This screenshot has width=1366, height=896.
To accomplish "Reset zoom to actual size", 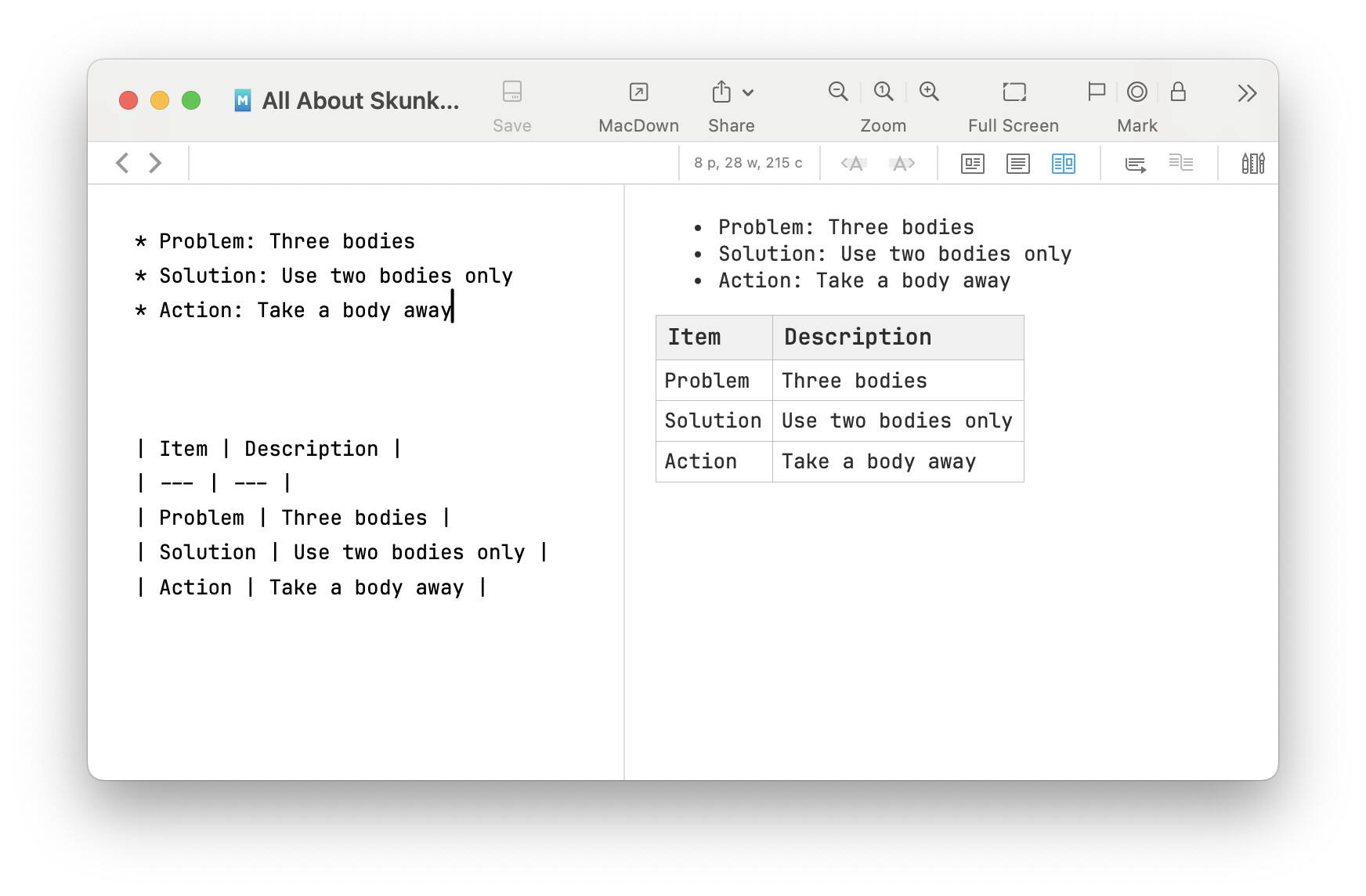I will pos(883,92).
